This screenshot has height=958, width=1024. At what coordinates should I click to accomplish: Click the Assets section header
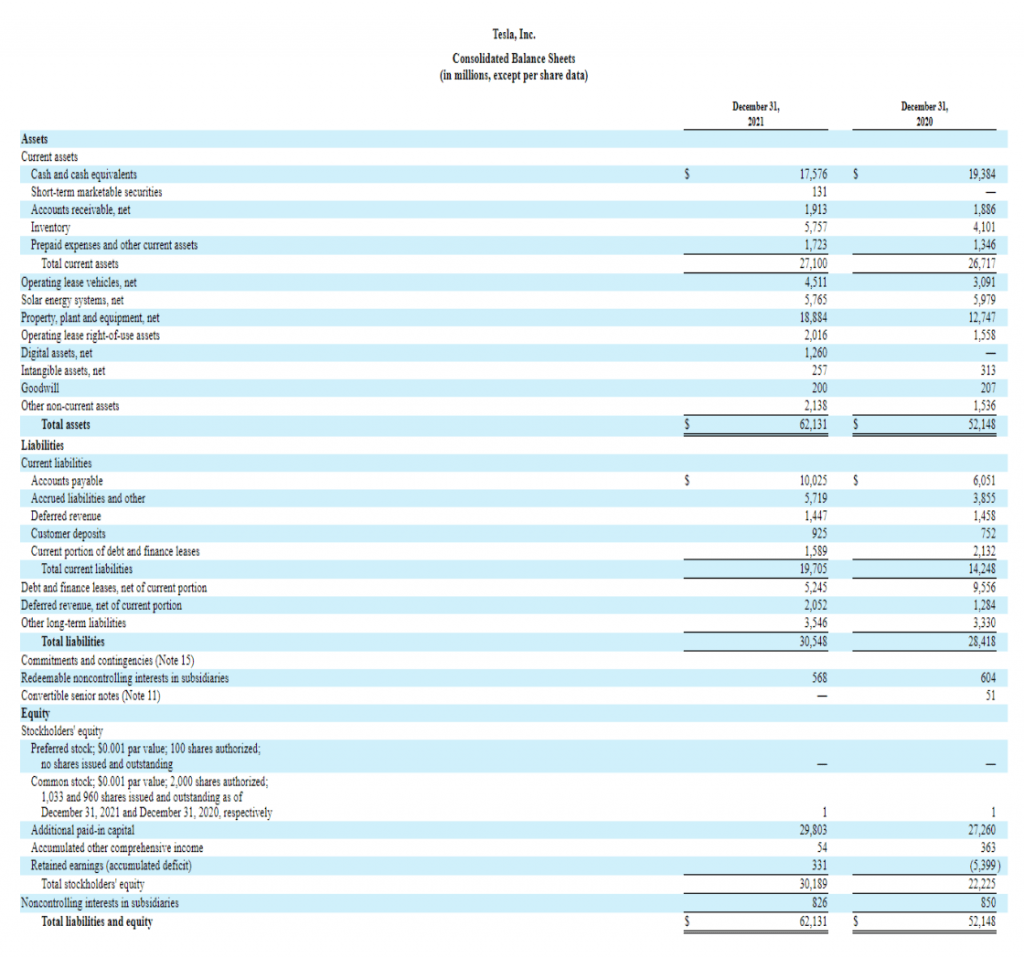[x=34, y=139]
